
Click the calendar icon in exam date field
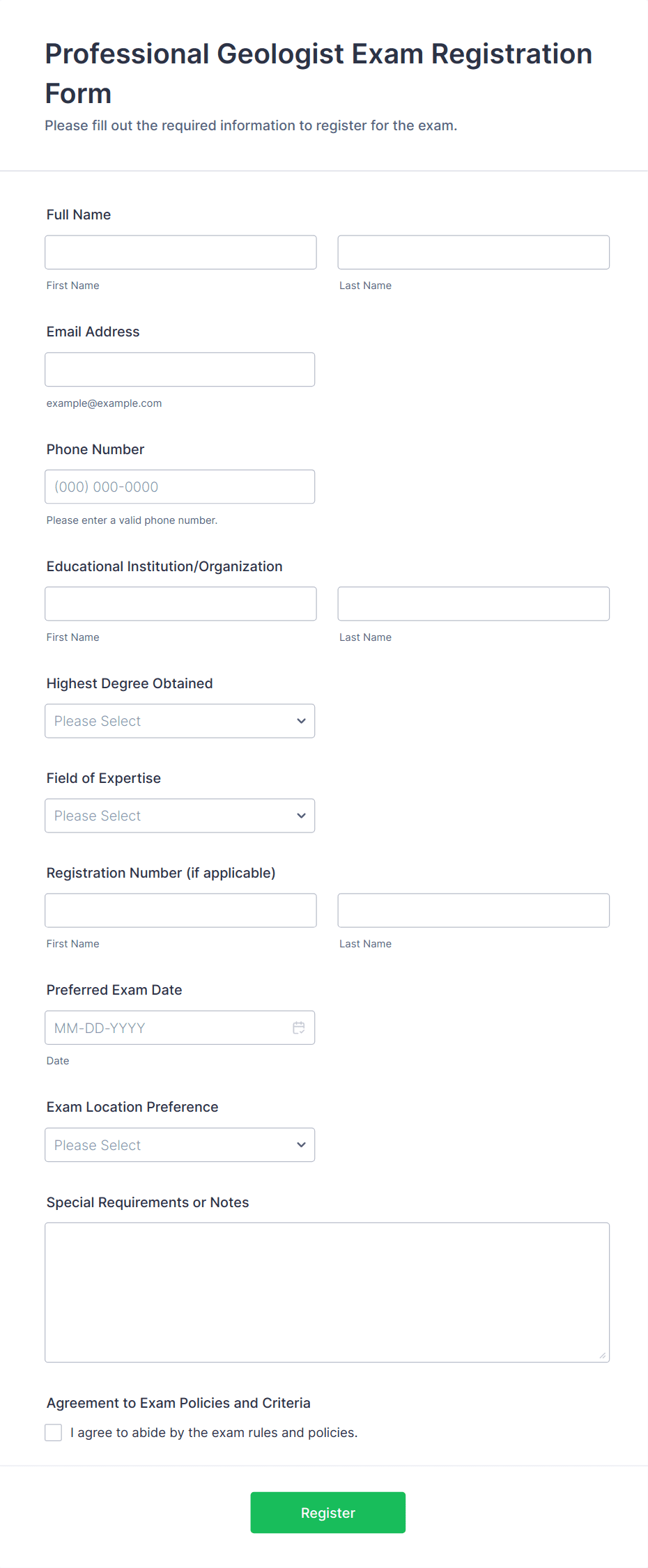(299, 1027)
